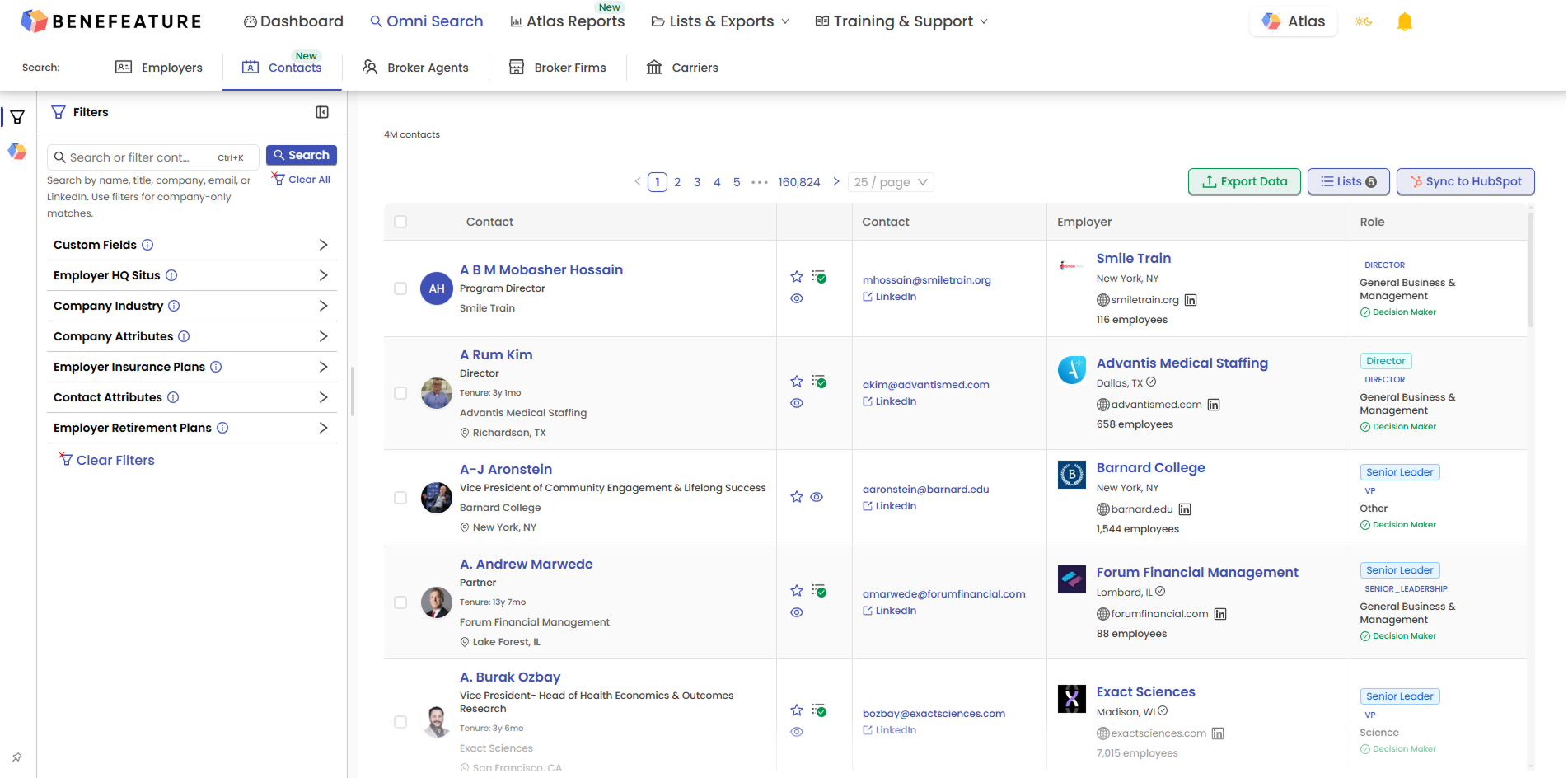Star A-J Aronstein contact
Viewport: 1568px width, 778px height.
tap(797, 497)
